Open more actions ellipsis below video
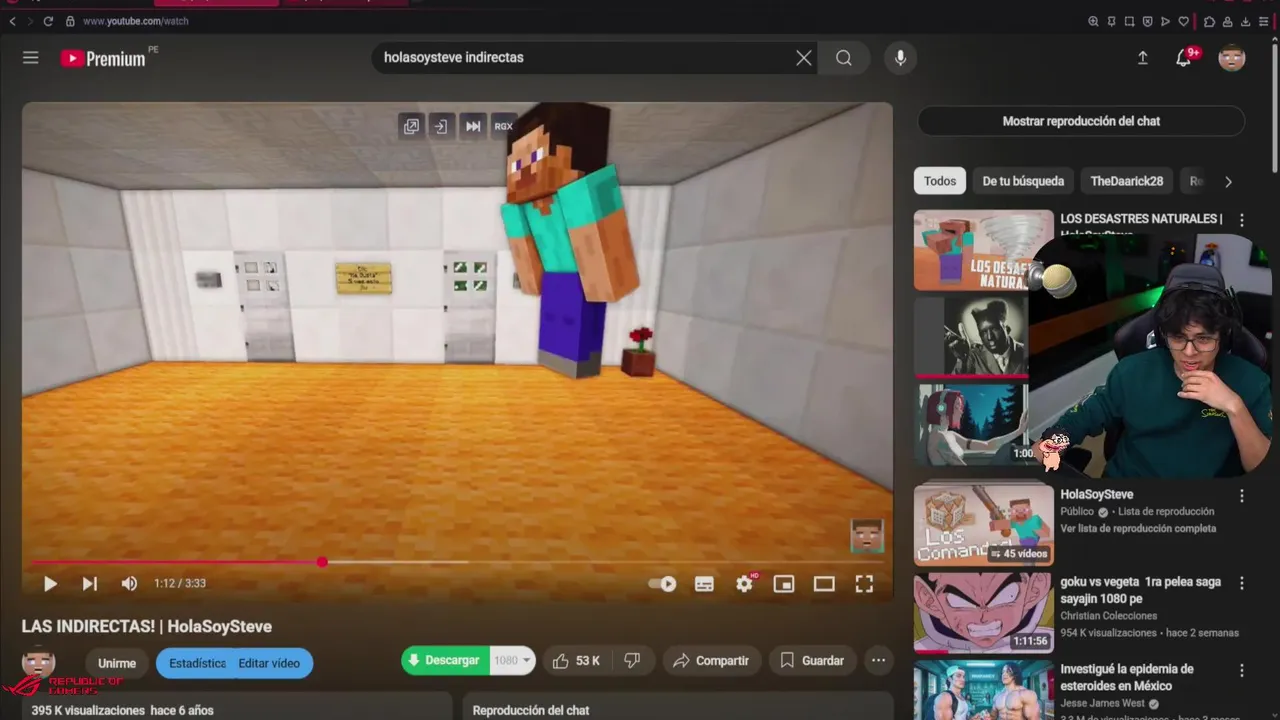This screenshot has height=720, width=1280. click(878, 661)
